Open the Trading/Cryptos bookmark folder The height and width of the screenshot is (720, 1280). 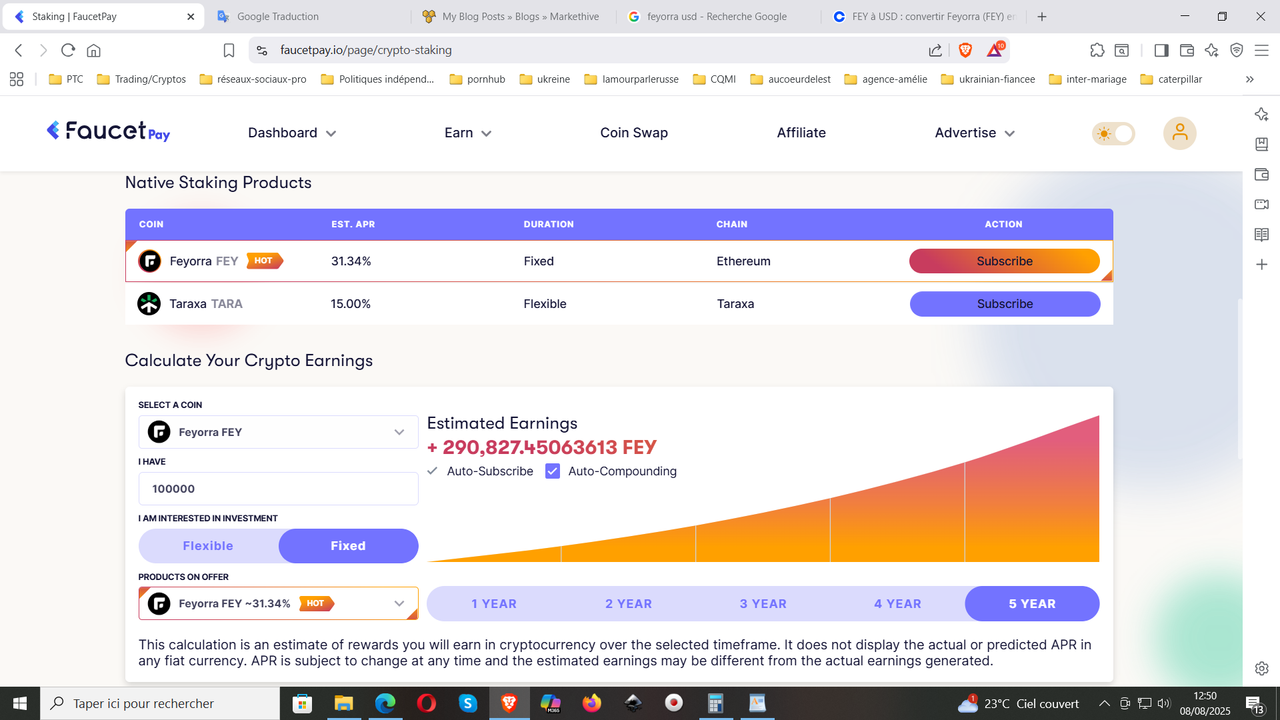click(x=142, y=79)
